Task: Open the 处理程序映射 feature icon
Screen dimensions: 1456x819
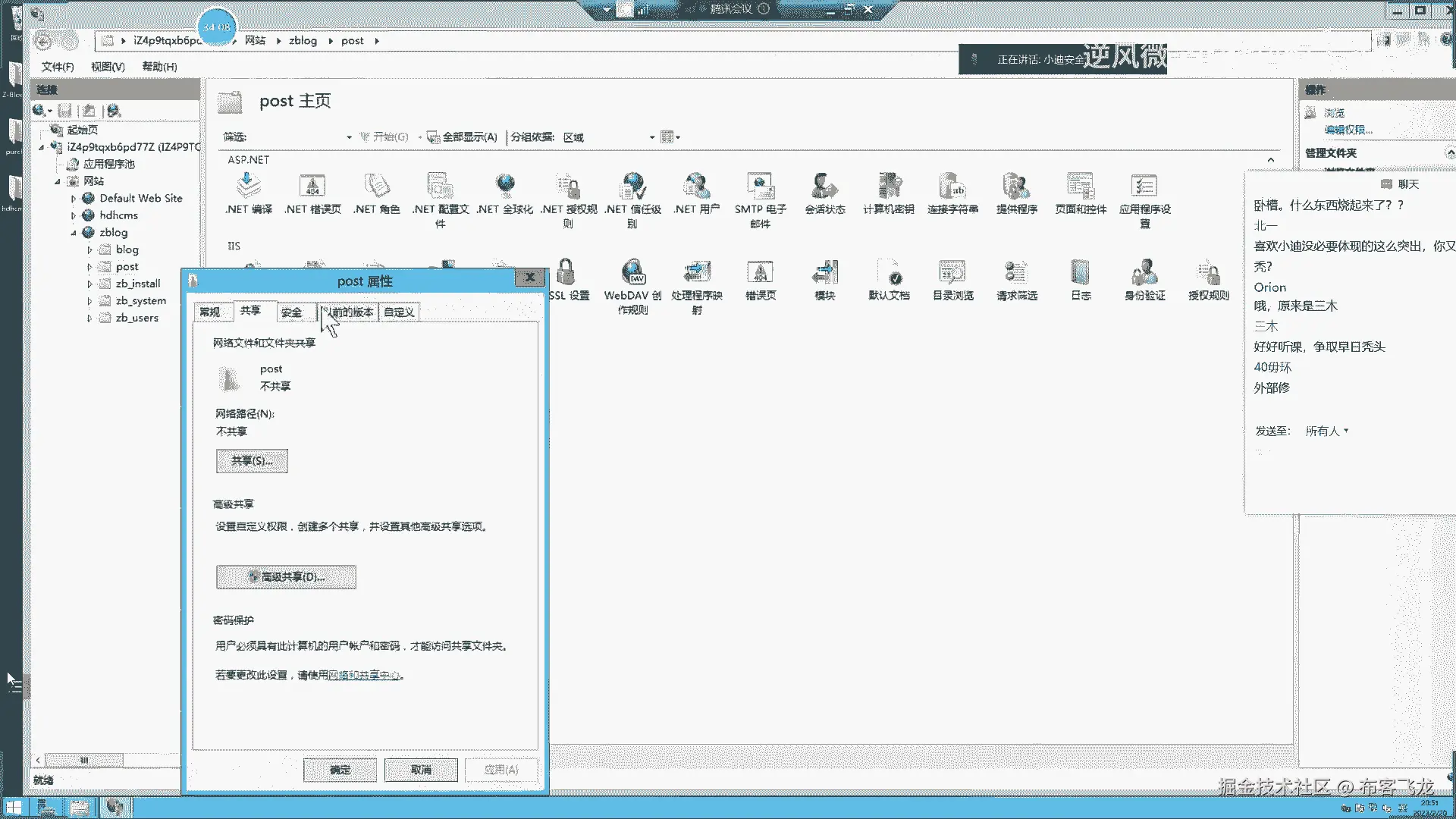Action: pos(696,273)
